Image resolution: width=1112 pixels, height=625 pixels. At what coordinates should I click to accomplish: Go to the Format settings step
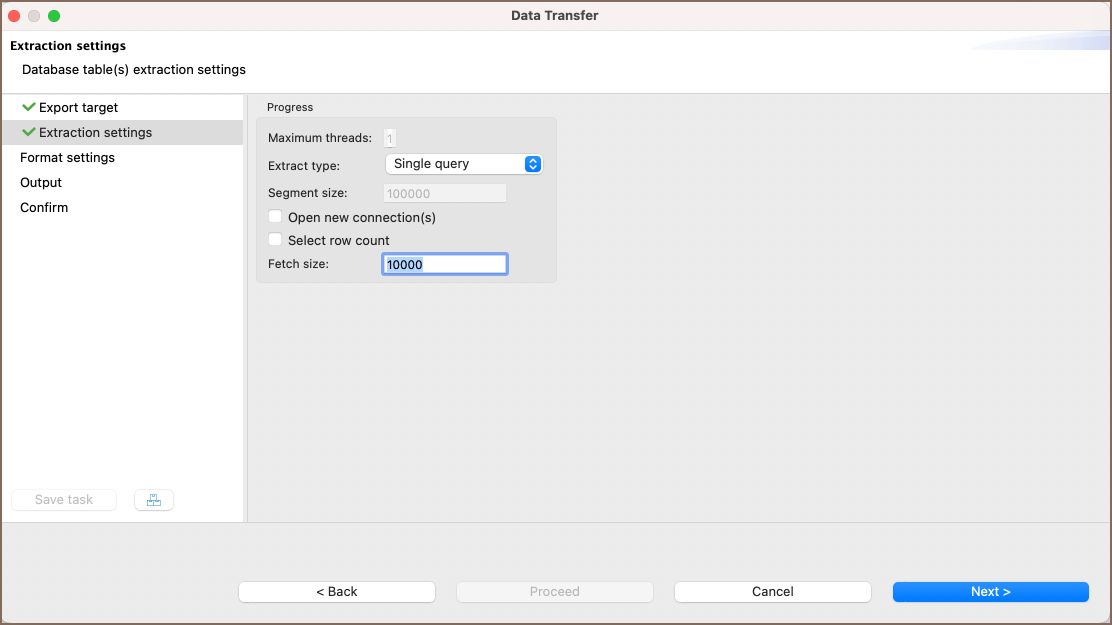pyautogui.click(x=67, y=157)
